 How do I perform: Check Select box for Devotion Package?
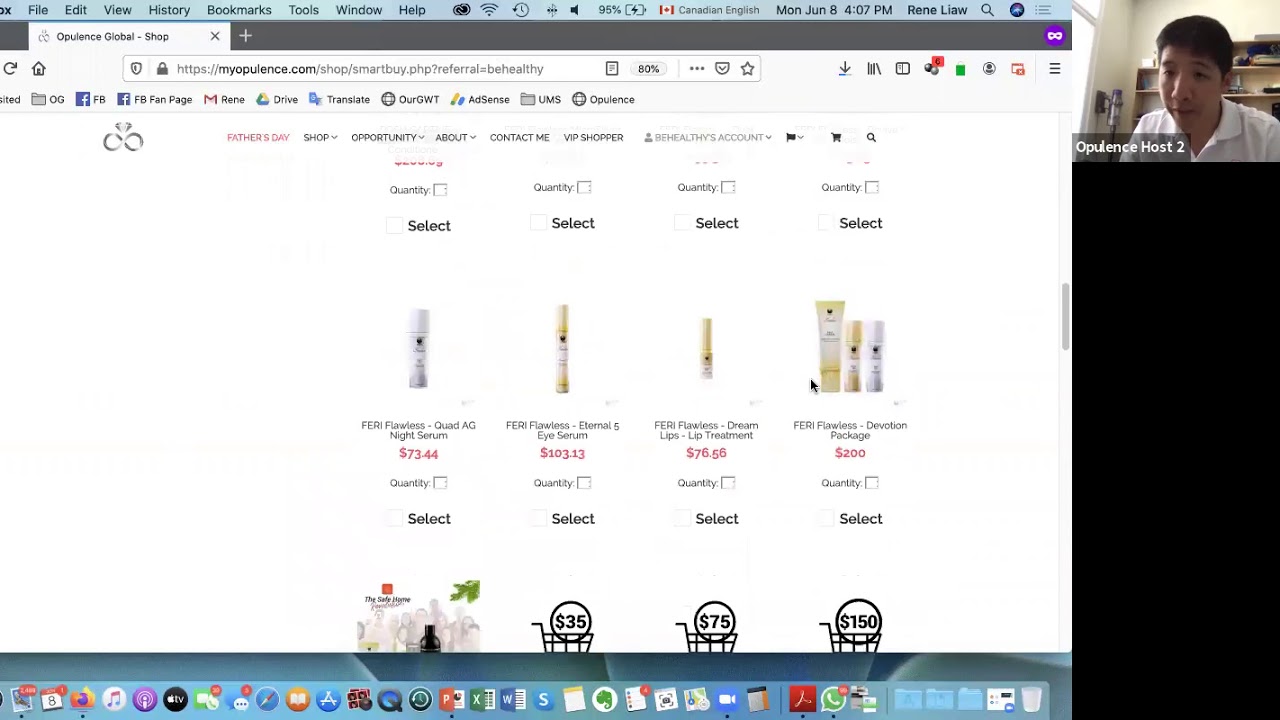[826, 518]
